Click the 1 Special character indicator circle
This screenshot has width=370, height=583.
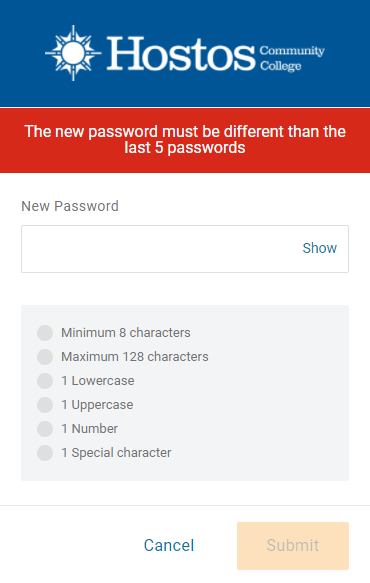45,453
